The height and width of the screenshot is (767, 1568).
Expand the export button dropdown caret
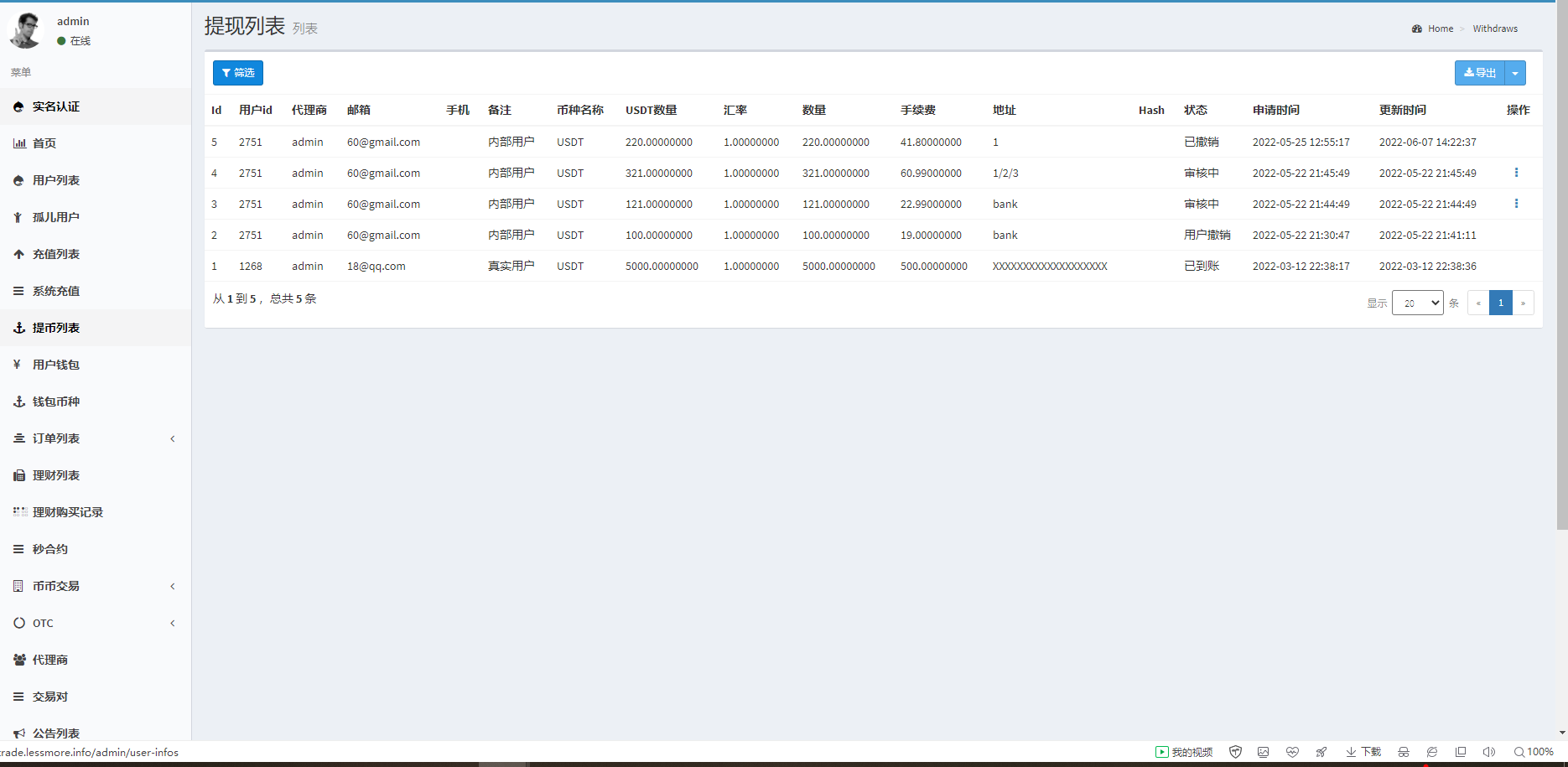[x=1515, y=73]
